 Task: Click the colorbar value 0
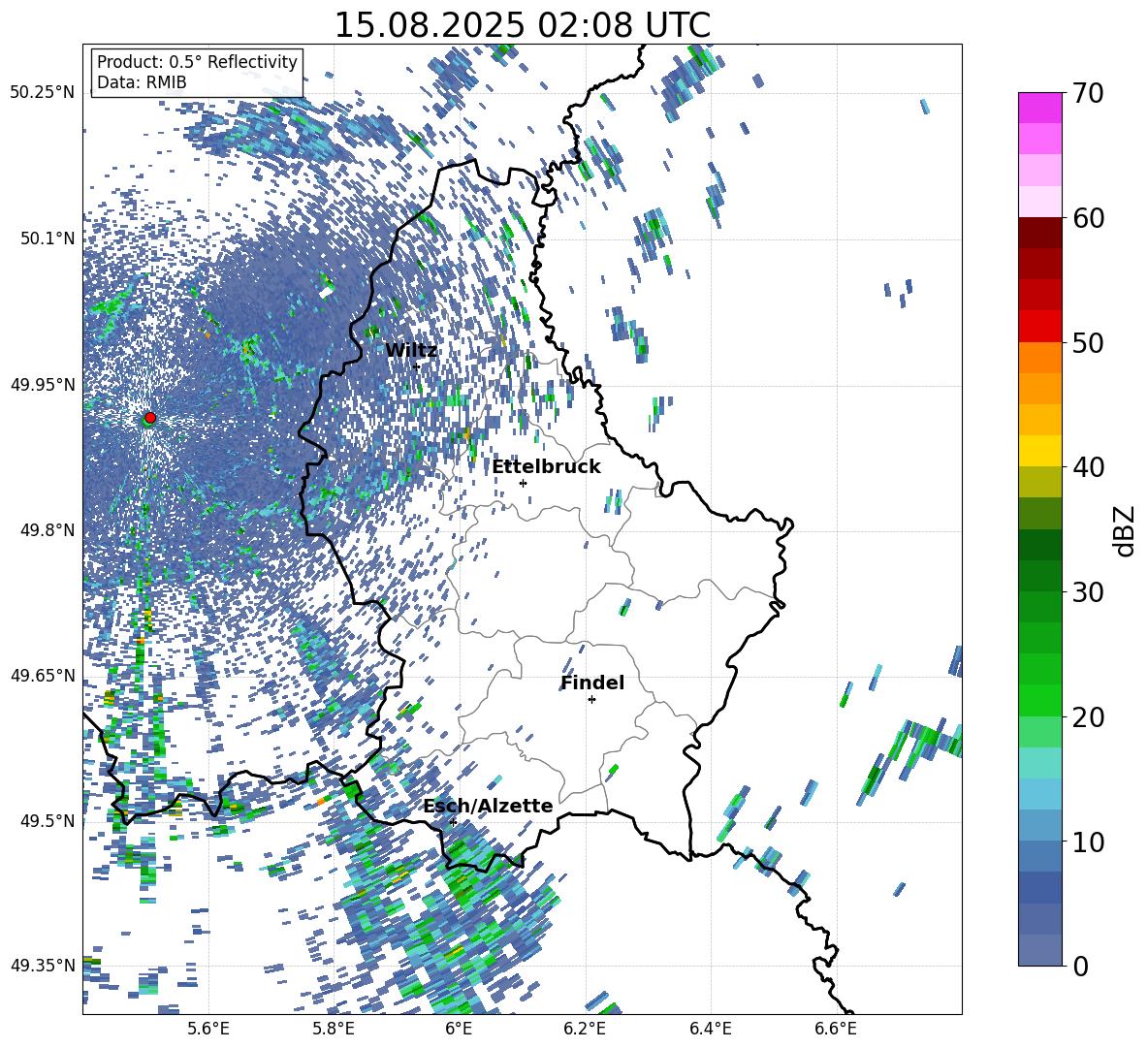(1080, 966)
